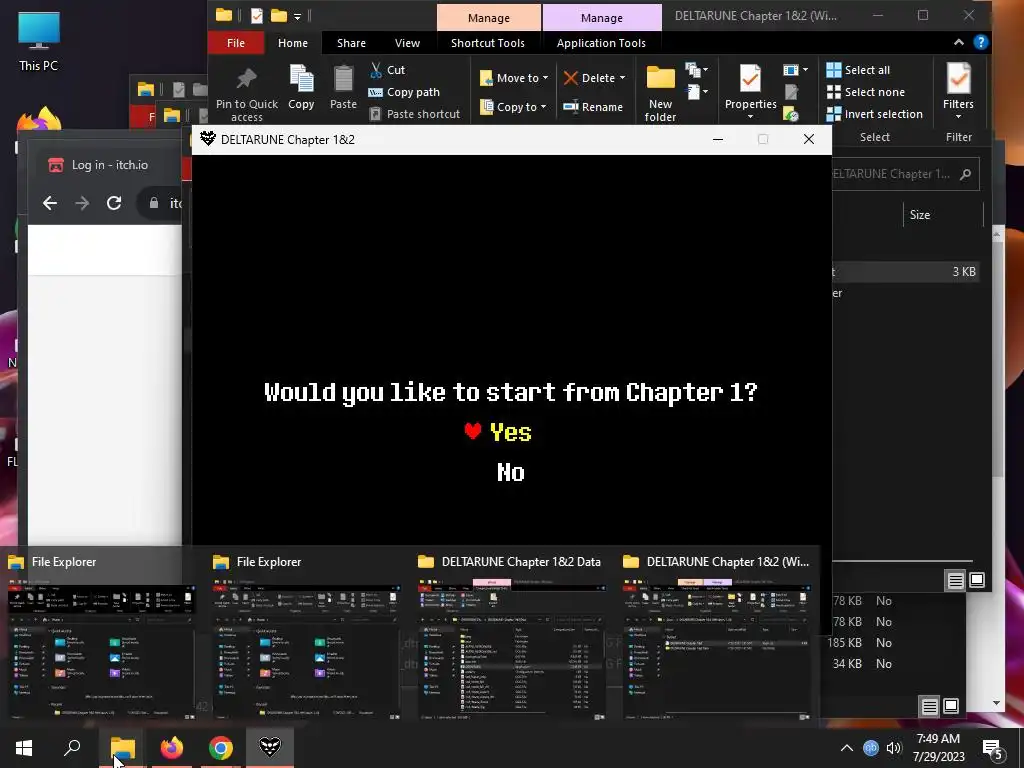Viewport: 1024px width, 768px height.
Task: Click the DELTARUNE taskbar icon
Action: pos(270,748)
